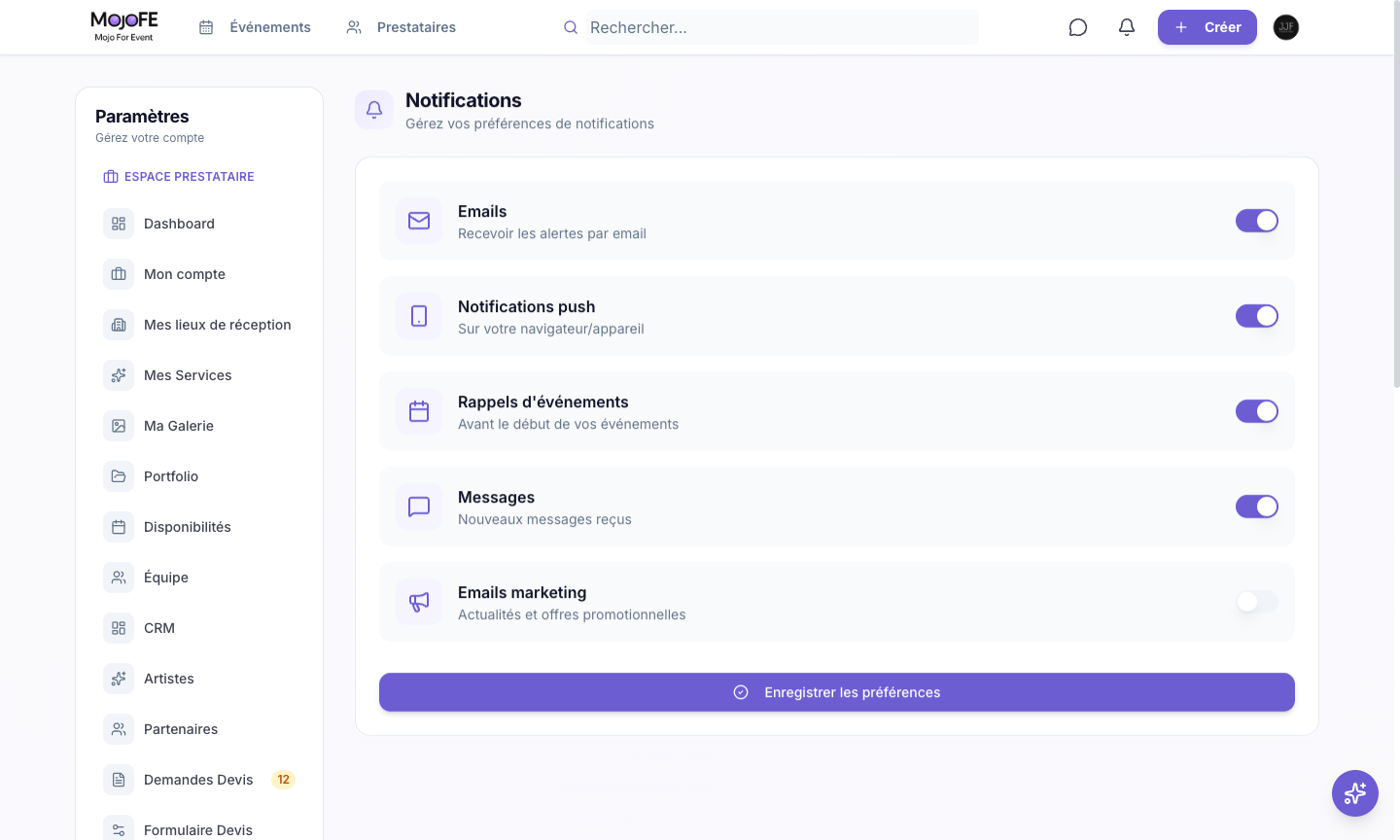Open the floating sparkle assistant button
The image size is (1400, 840).
click(x=1355, y=793)
